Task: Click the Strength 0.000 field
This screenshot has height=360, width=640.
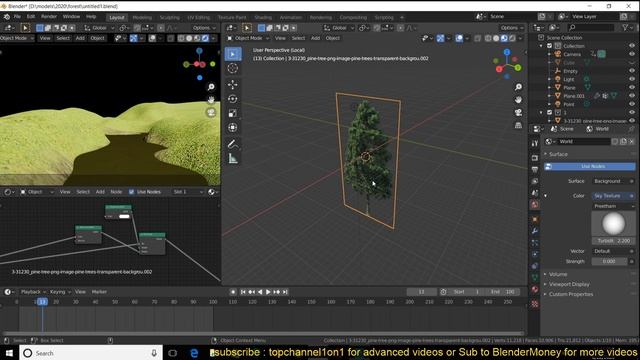Action: tap(609, 261)
